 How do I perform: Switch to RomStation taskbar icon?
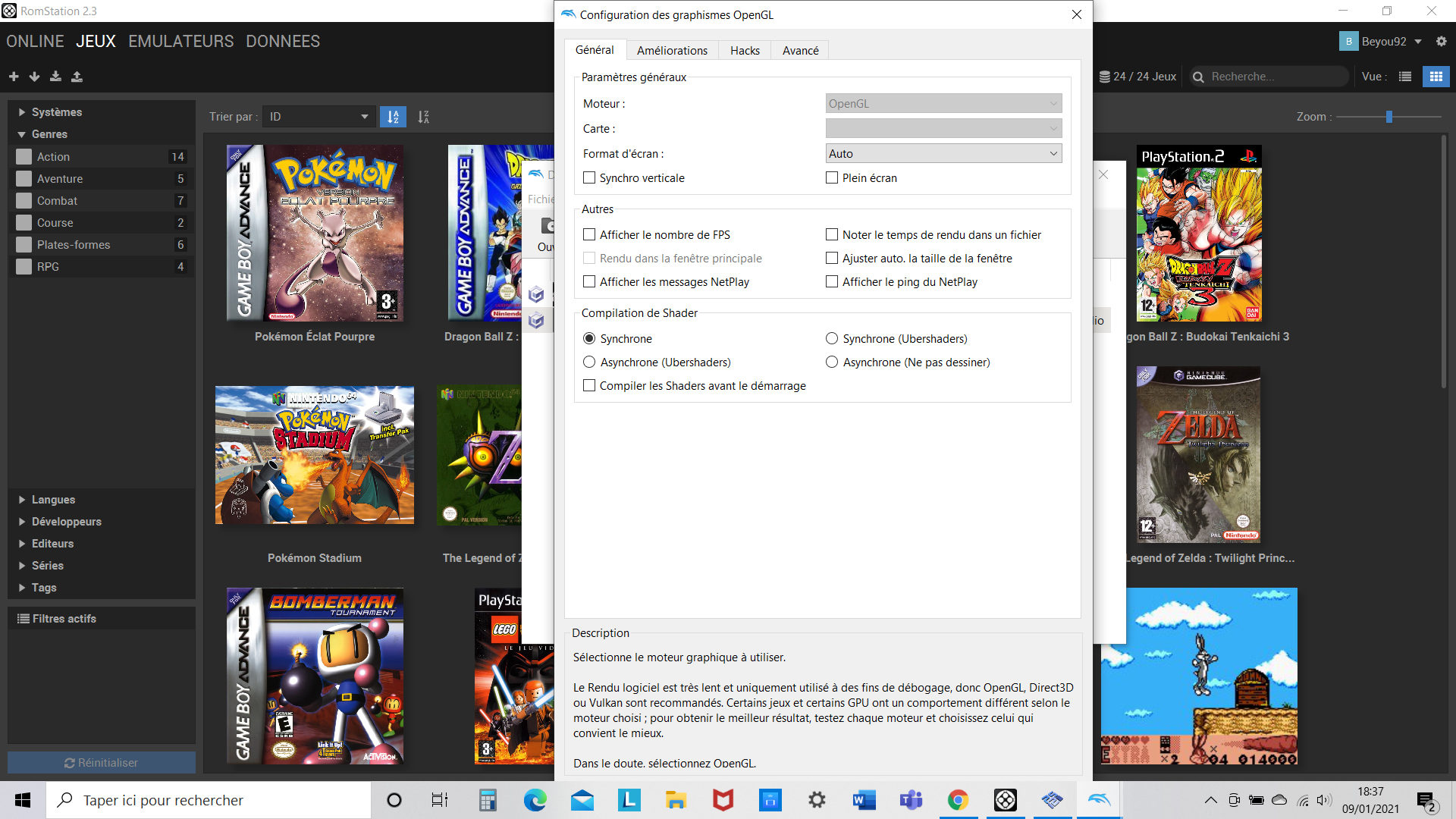1005,800
